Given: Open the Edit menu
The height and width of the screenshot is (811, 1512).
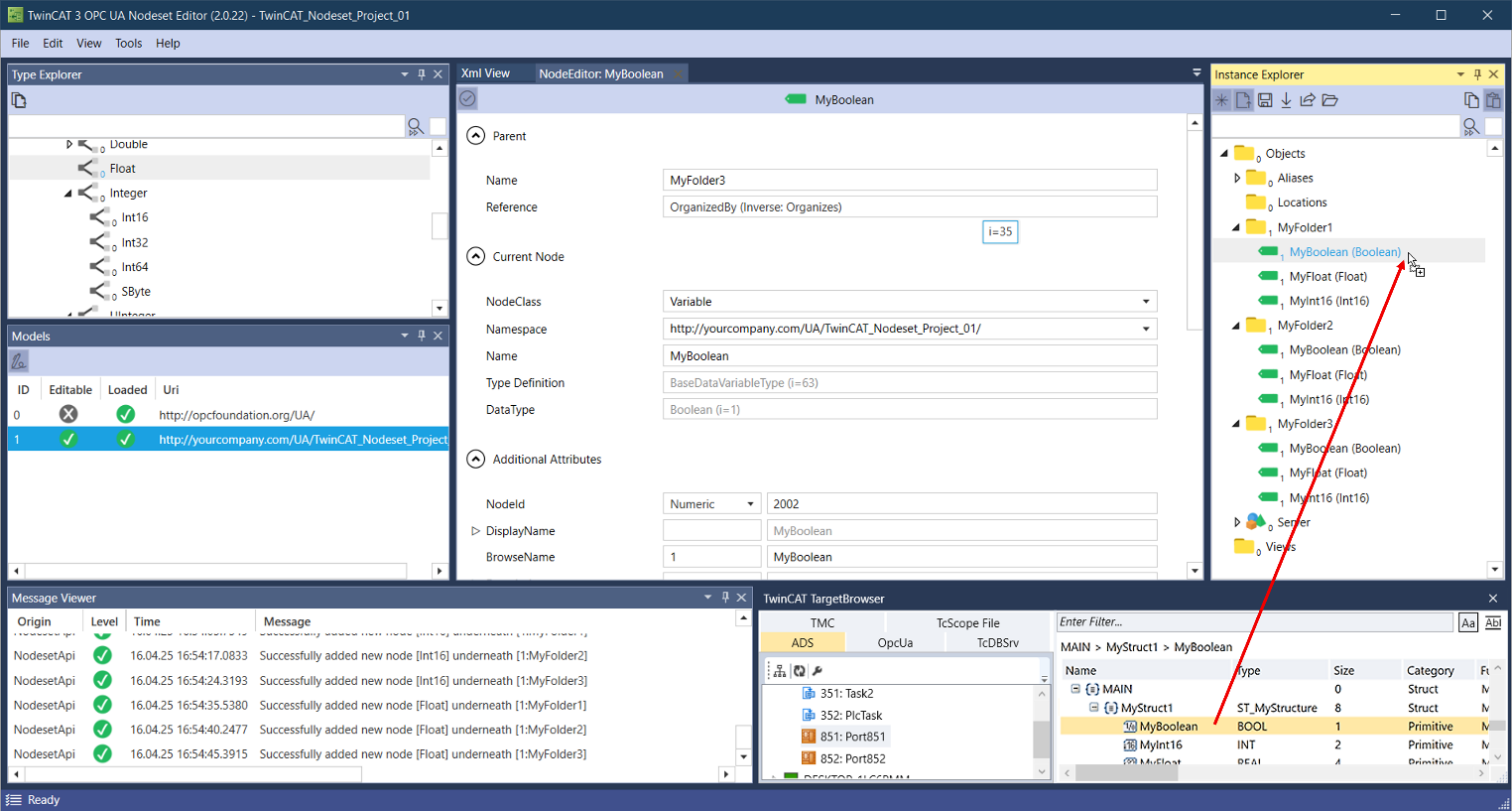Looking at the screenshot, I should 53,43.
